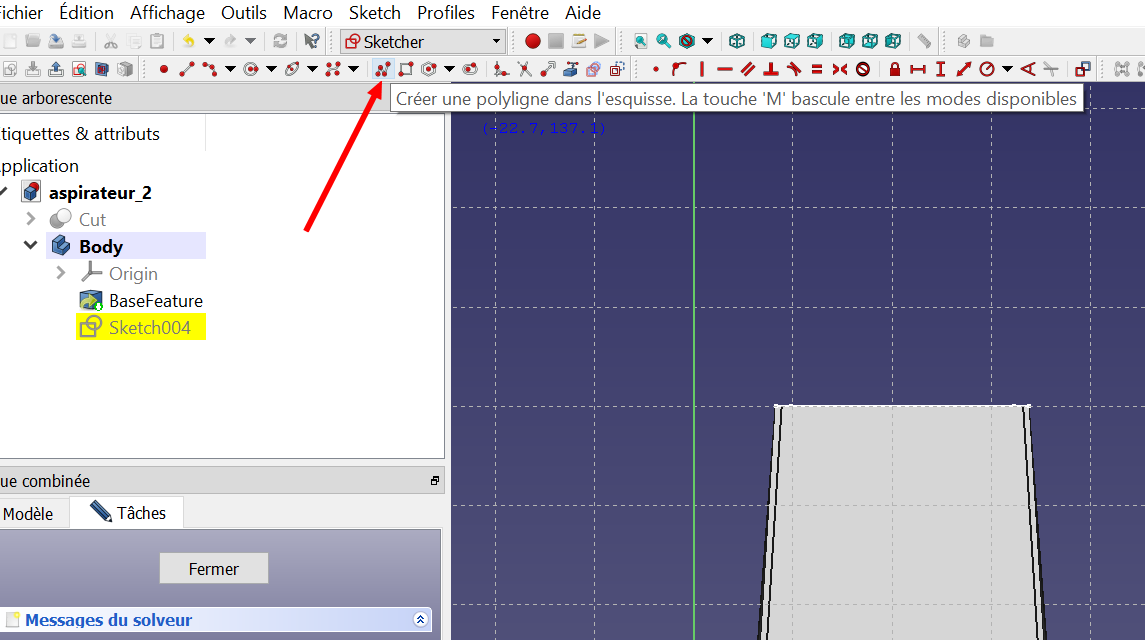Image resolution: width=1145 pixels, height=640 pixels.
Task: Select the trim edge tool
Action: click(524, 69)
